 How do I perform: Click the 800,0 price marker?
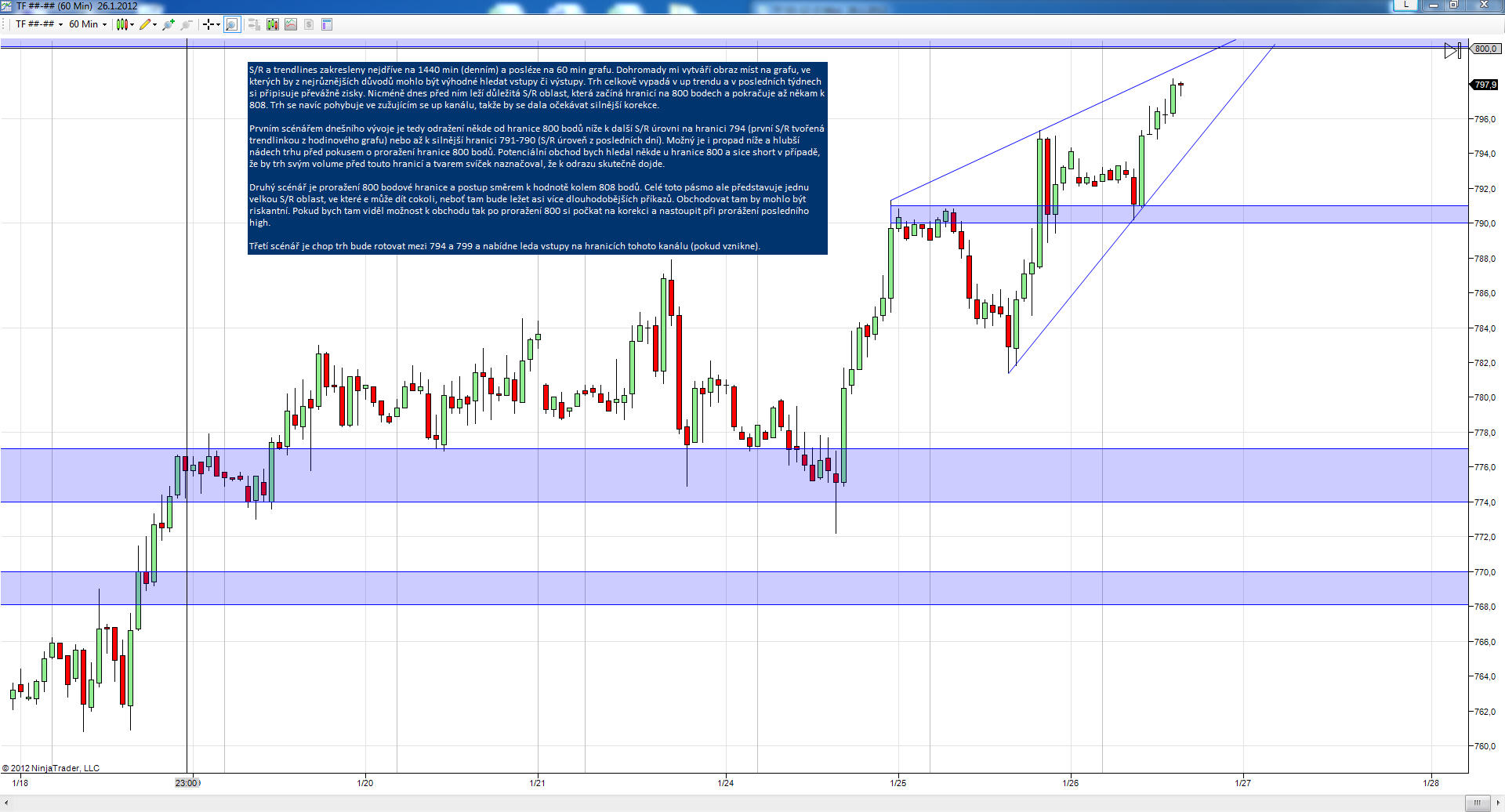[1485, 49]
